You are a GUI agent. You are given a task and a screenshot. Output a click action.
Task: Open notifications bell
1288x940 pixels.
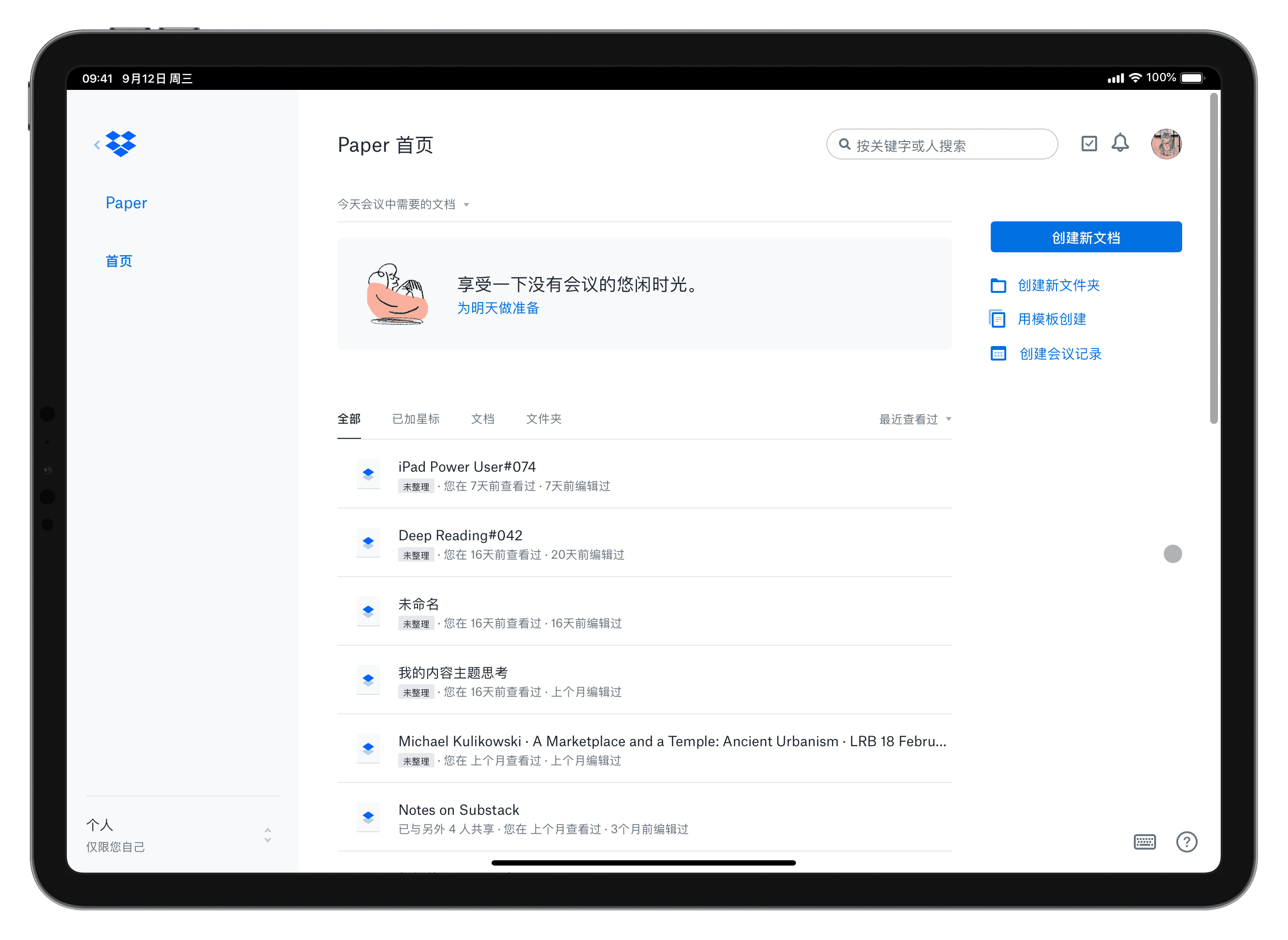(x=1120, y=143)
